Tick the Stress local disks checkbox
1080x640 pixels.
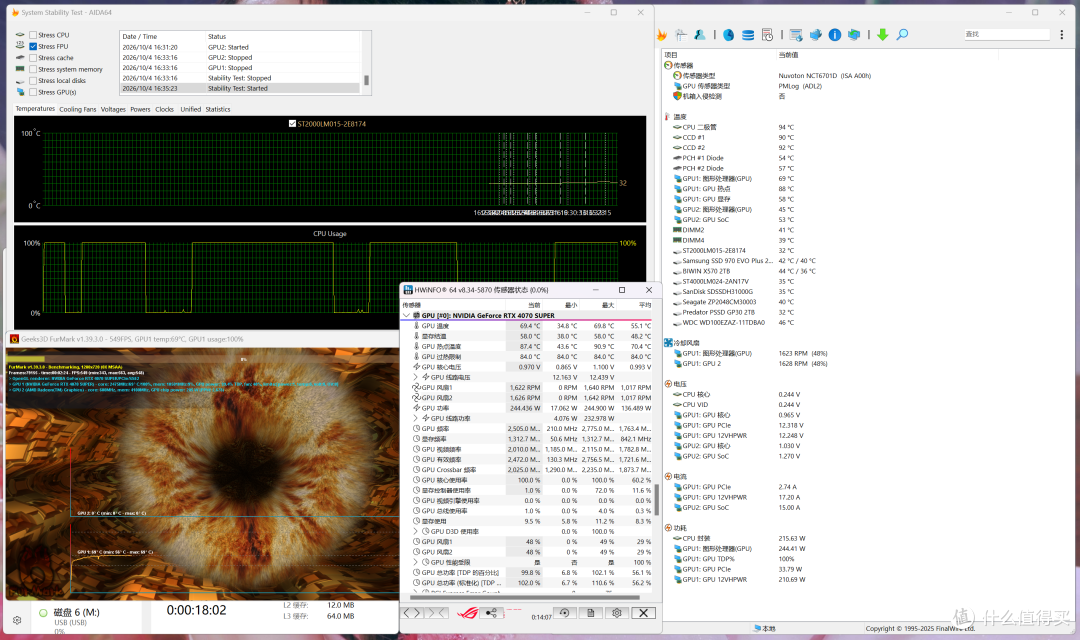coord(33,81)
